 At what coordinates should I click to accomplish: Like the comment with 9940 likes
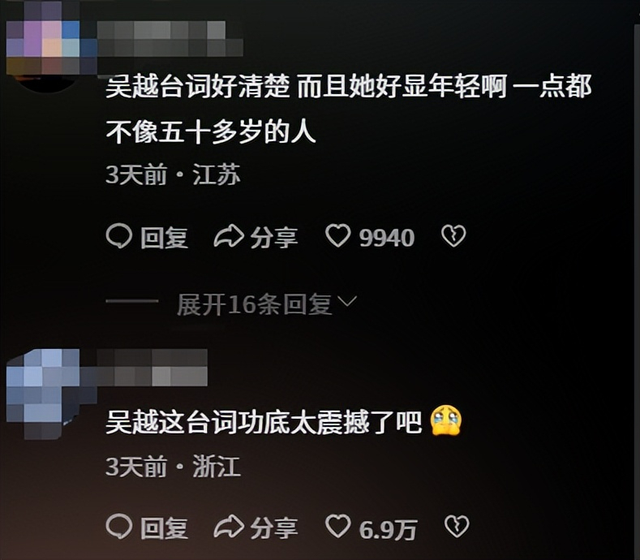[338, 236]
